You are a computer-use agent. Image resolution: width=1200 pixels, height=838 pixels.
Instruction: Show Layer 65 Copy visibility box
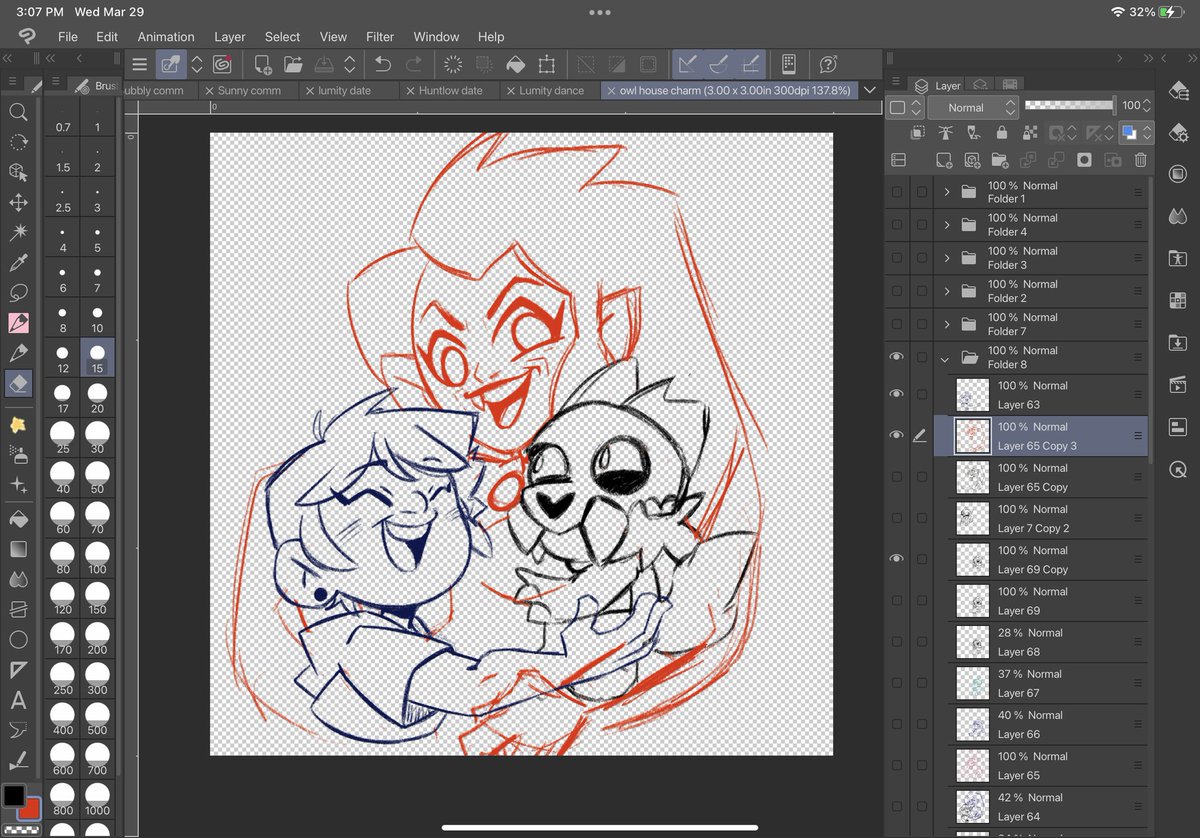point(896,476)
